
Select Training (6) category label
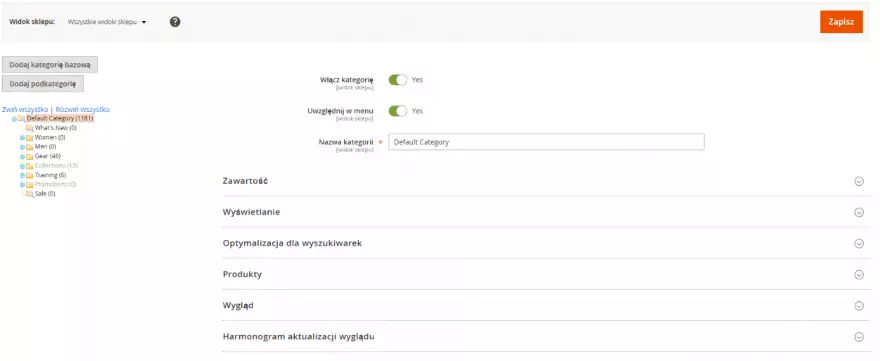pyautogui.click(x=51, y=175)
